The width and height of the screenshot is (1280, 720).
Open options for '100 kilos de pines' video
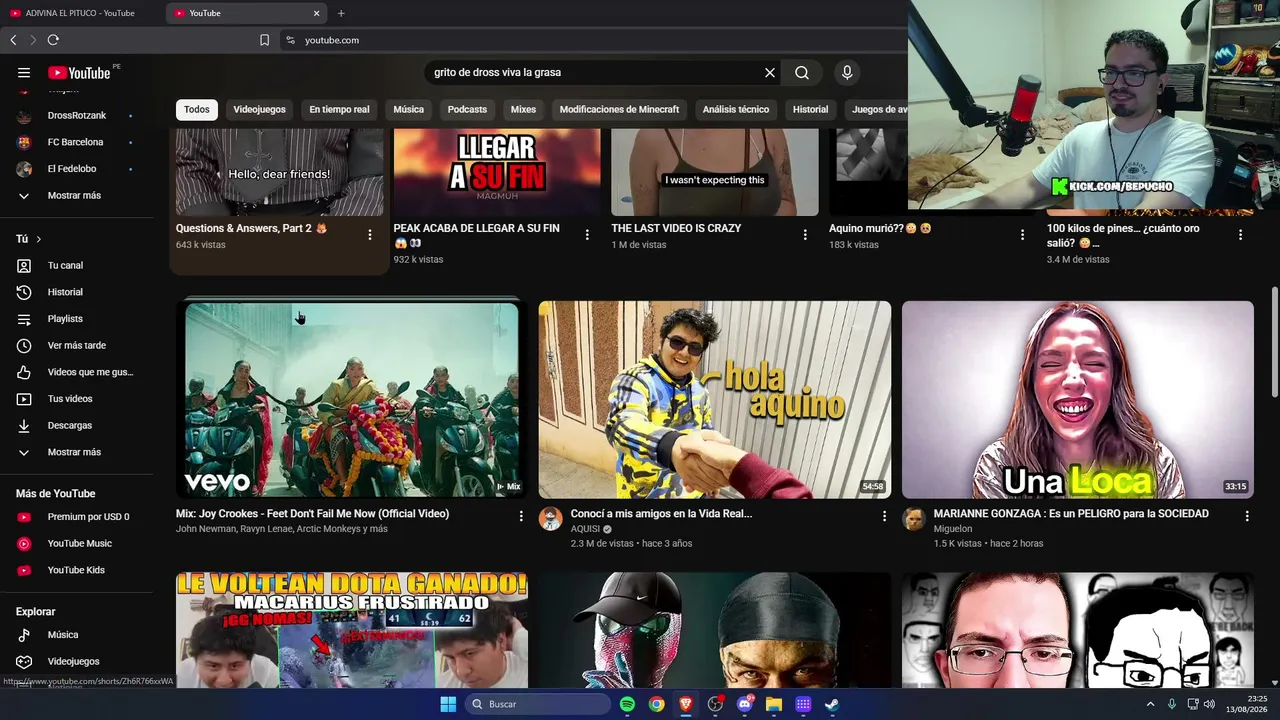tap(1240, 235)
